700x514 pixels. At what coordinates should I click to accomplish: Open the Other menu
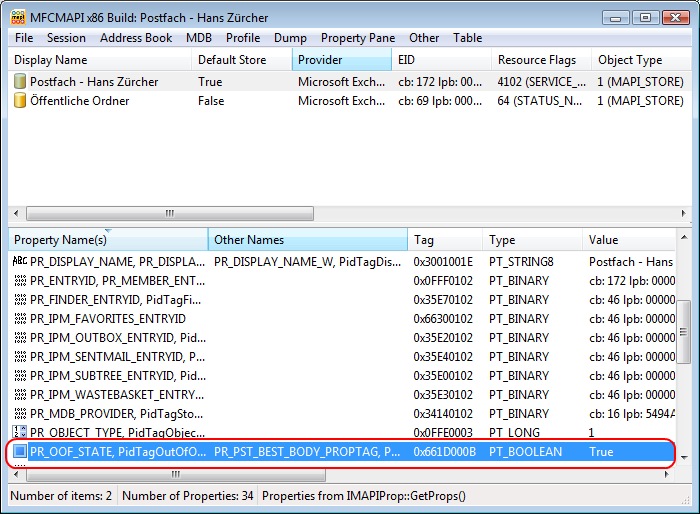click(424, 38)
